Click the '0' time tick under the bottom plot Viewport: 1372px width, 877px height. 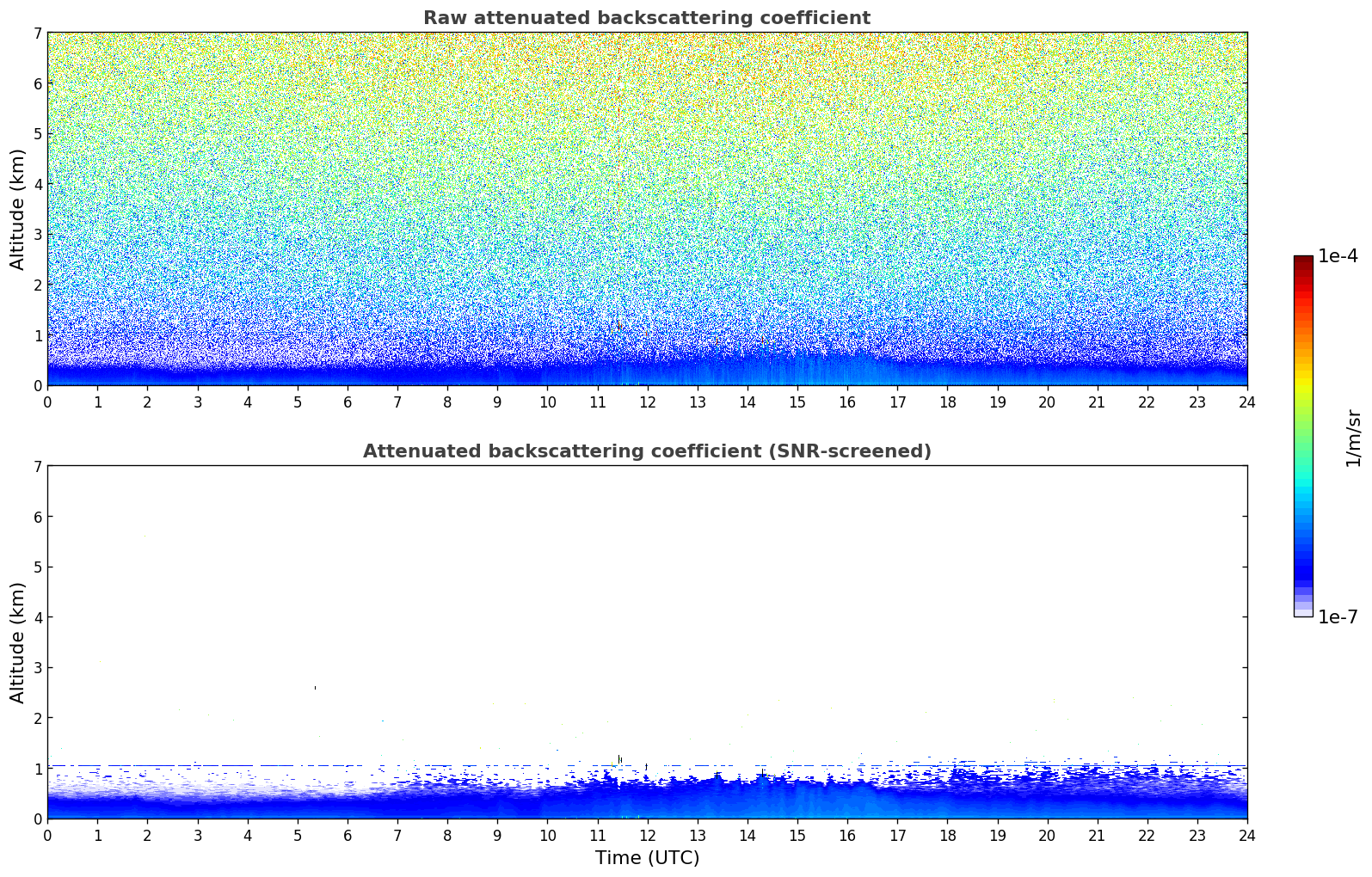tap(47, 835)
